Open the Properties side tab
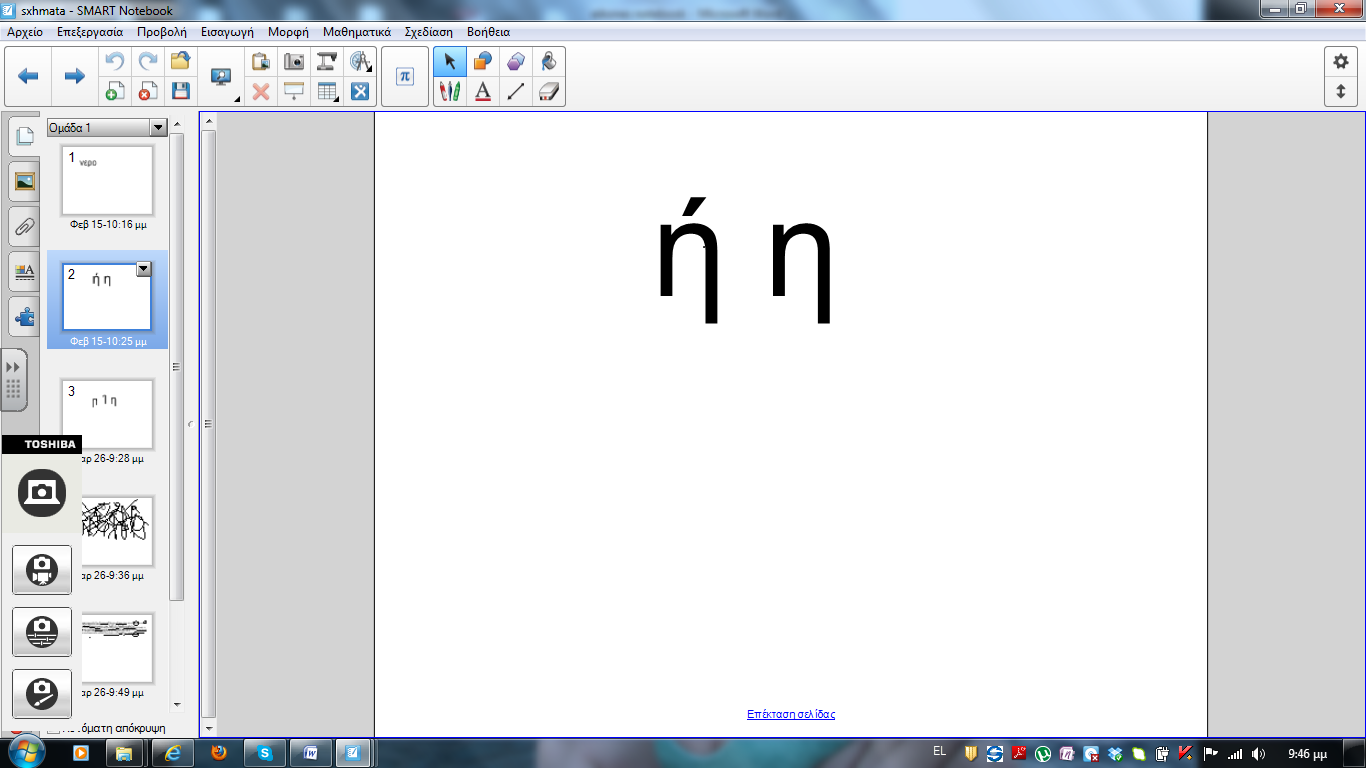Viewport: 1366px width, 768px height. tap(25, 272)
